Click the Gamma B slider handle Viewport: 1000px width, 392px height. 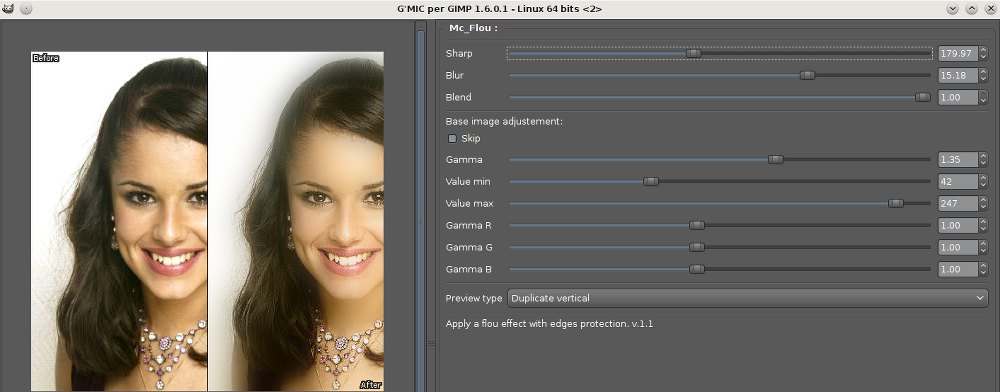tap(697, 269)
